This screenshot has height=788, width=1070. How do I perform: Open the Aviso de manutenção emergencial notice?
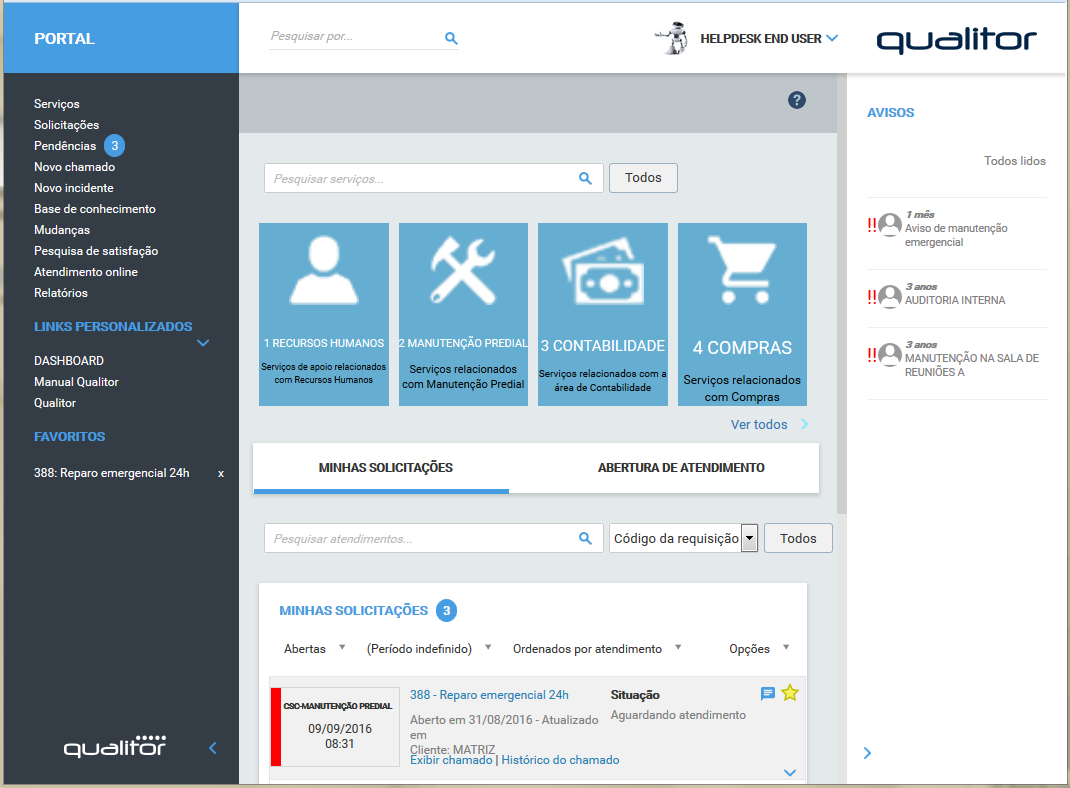955,235
